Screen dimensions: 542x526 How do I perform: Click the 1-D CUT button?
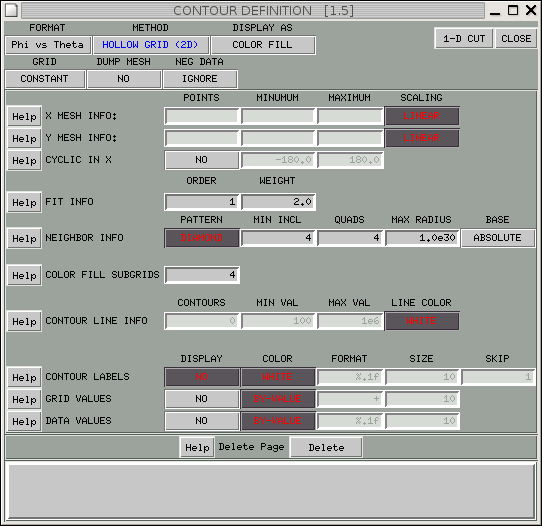[x=464, y=38]
